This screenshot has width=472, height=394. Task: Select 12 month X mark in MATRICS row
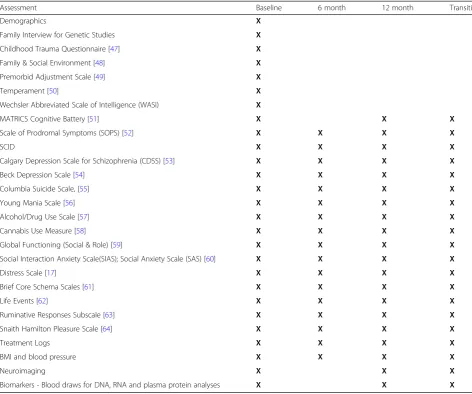[384, 119]
